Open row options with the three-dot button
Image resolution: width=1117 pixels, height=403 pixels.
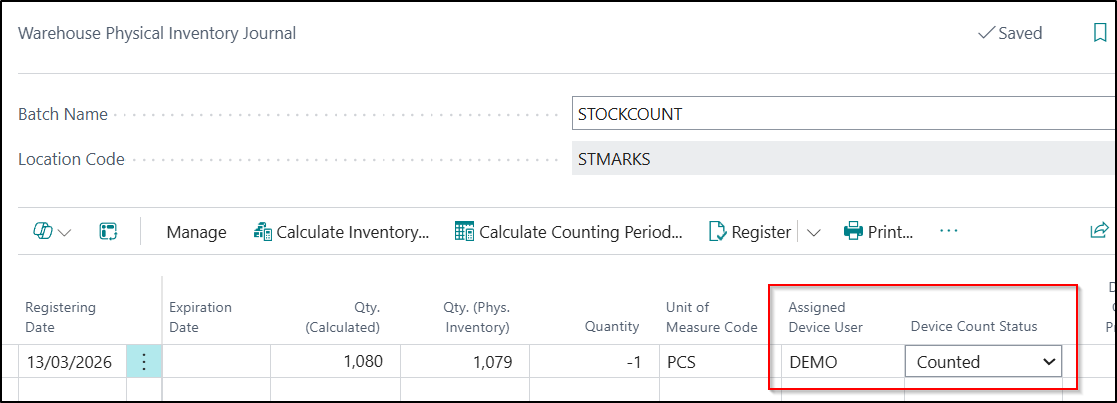click(x=143, y=362)
